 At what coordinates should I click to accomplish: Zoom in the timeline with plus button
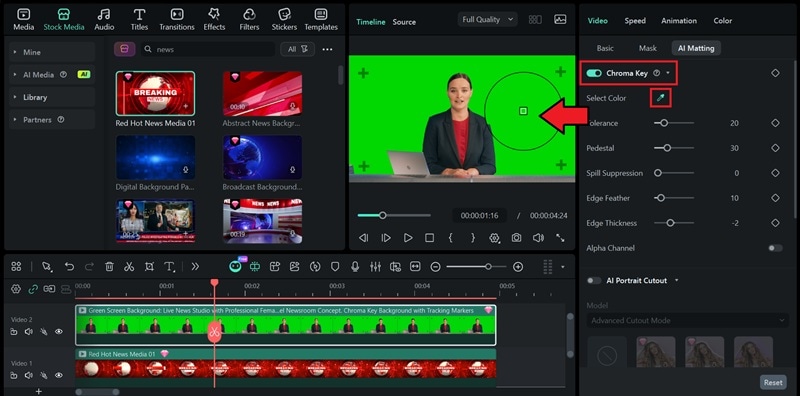point(518,266)
